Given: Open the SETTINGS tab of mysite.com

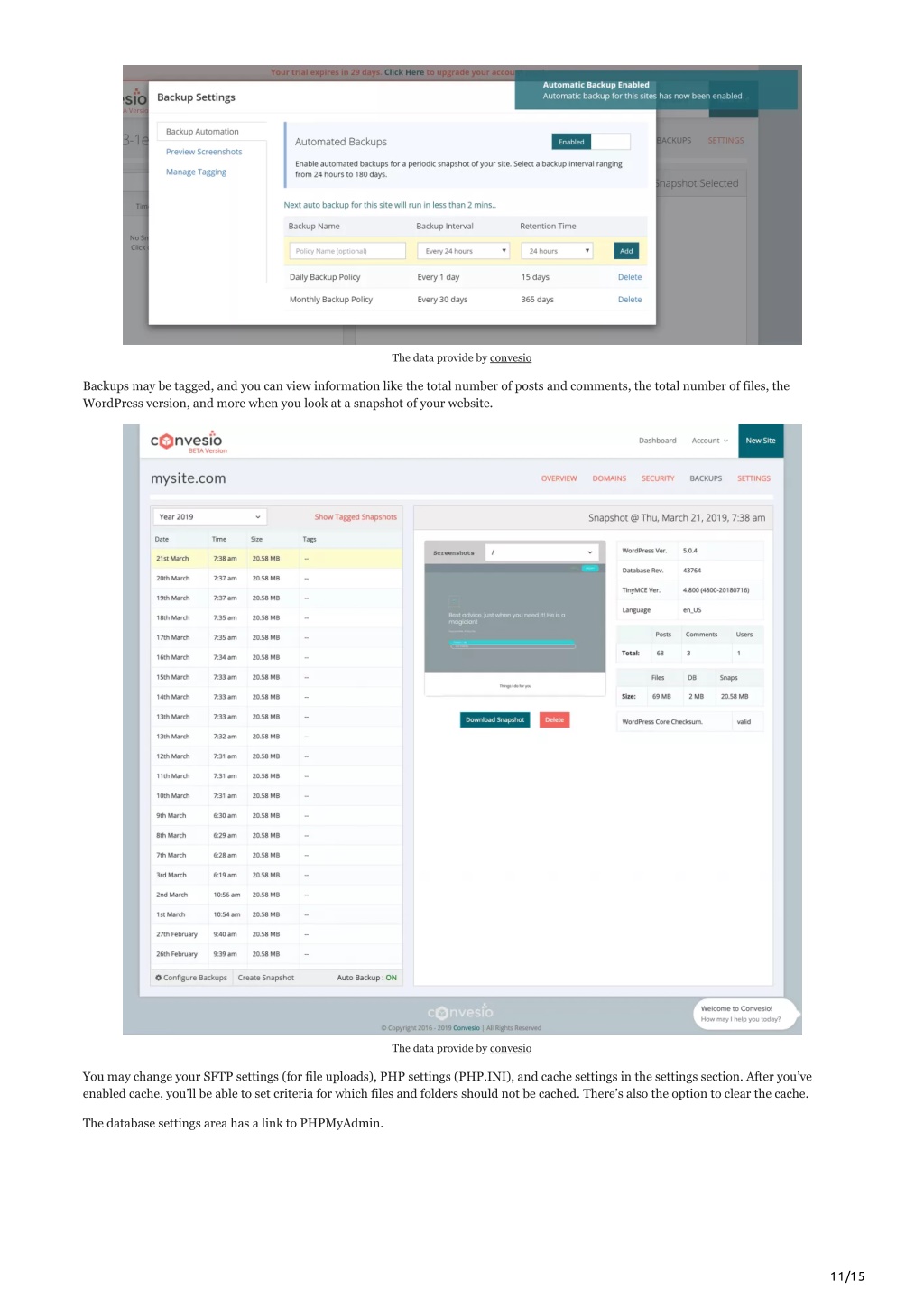Looking at the screenshot, I should pyautogui.click(x=753, y=478).
